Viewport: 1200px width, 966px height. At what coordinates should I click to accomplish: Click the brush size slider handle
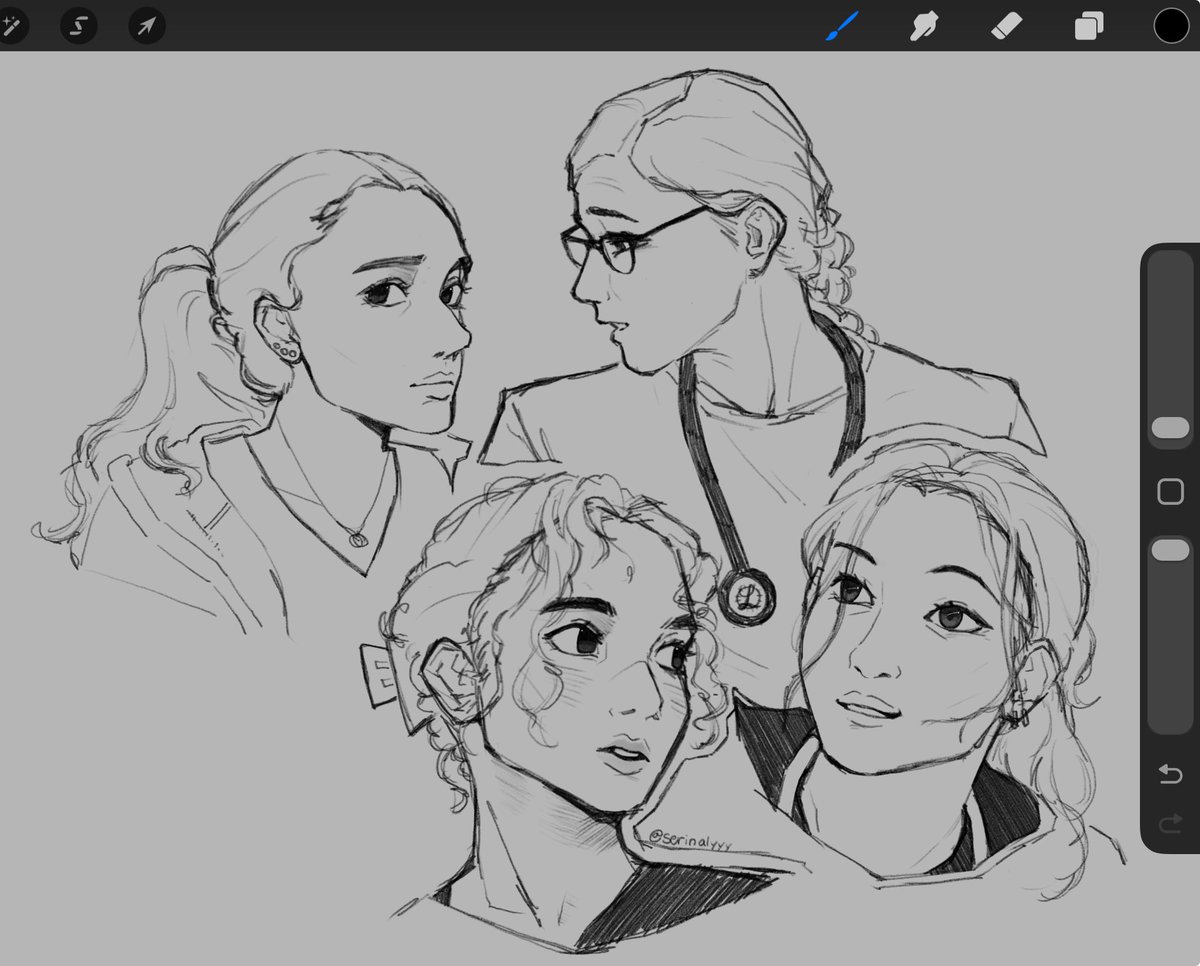coord(1170,428)
